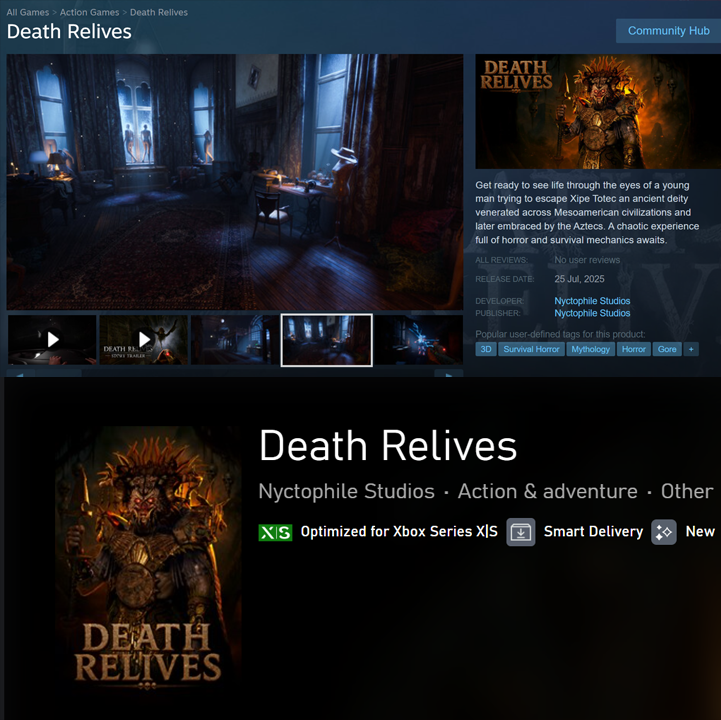Click the No user reviews text
721x720 pixels.
pos(587,260)
